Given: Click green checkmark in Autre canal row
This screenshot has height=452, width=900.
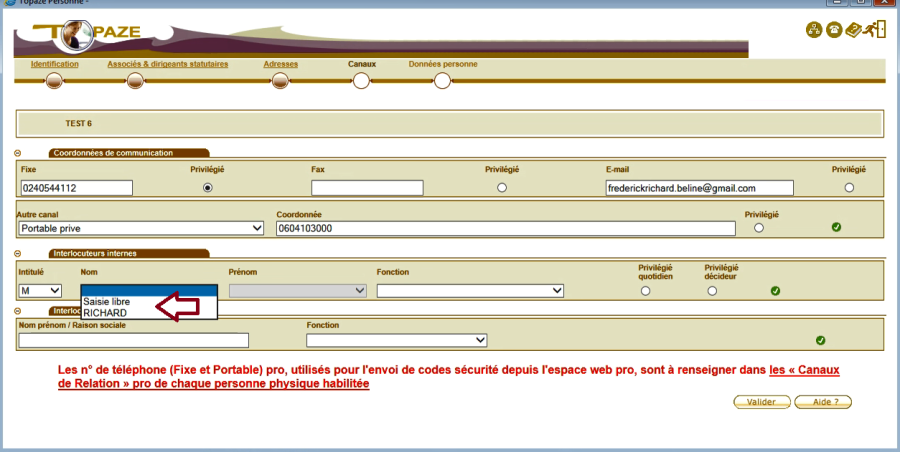Looking at the screenshot, I should point(836,227).
